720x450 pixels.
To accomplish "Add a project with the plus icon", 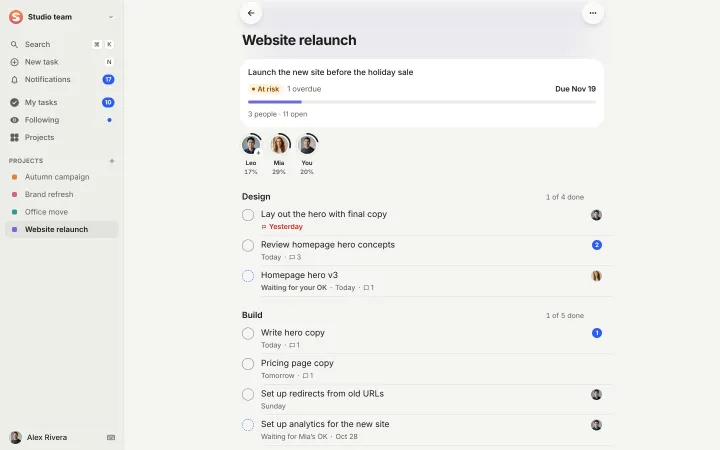I will tap(112, 161).
